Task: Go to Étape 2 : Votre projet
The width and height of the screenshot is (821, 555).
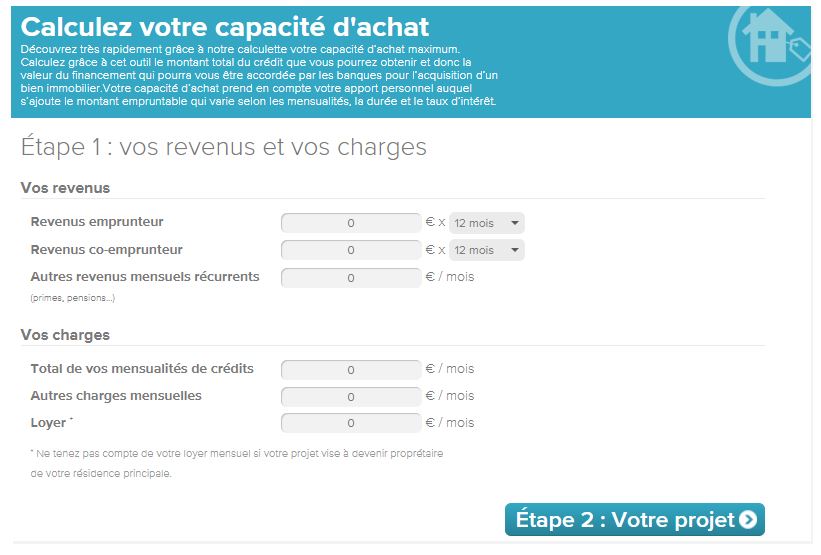Action: [635, 519]
